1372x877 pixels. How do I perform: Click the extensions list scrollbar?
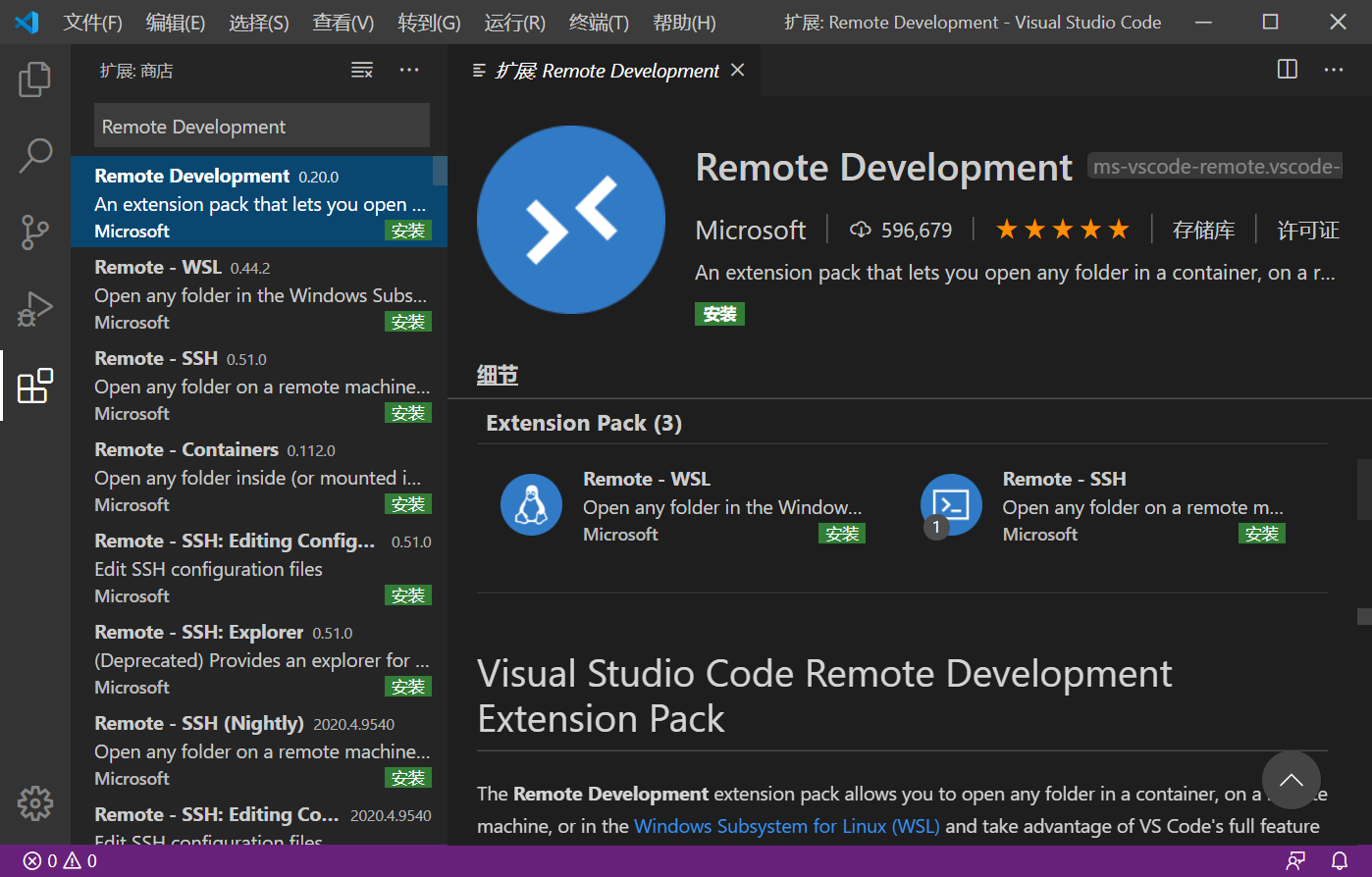coord(441,171)
